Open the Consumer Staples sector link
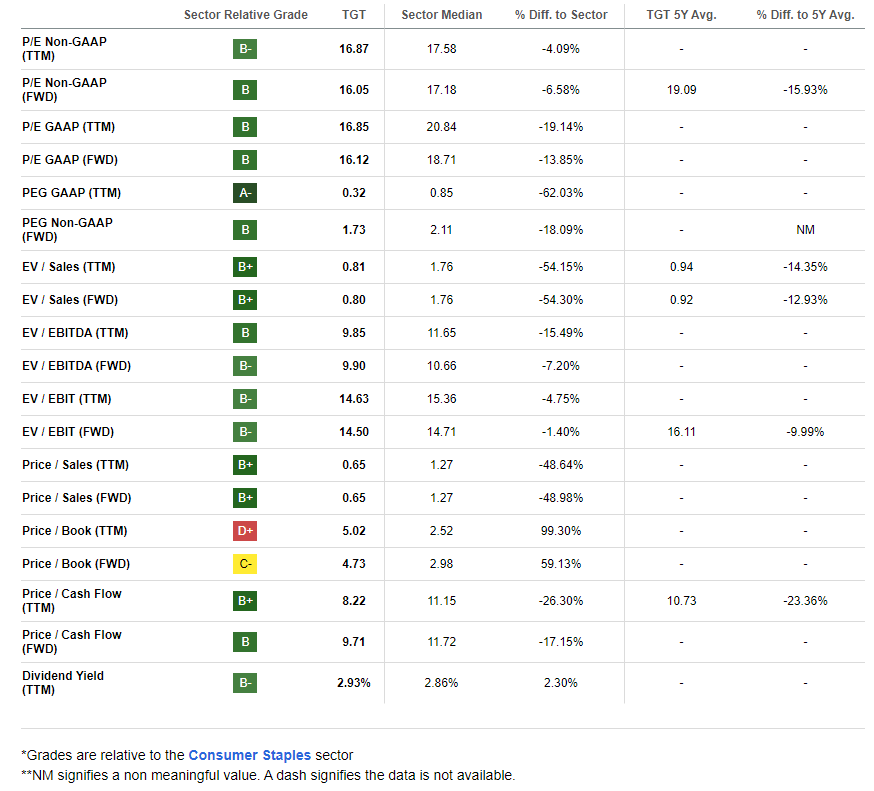The width and height of the screenshot is (874, 791). [249, 755]
